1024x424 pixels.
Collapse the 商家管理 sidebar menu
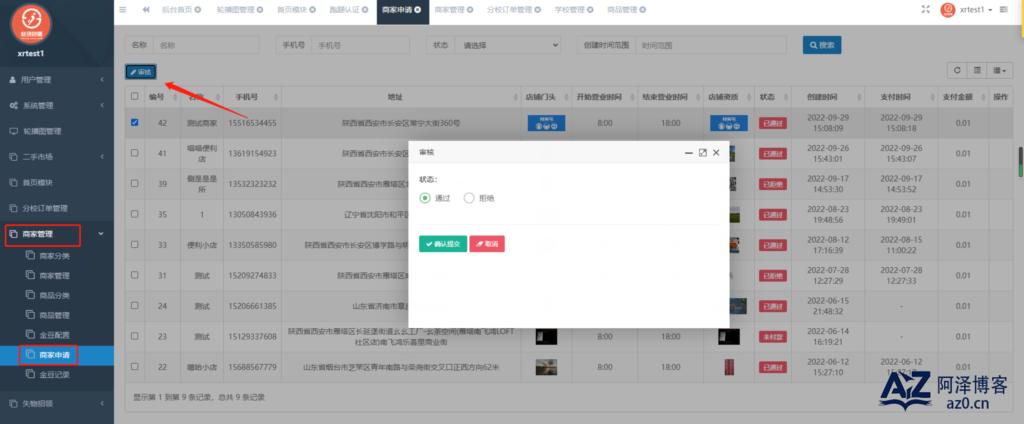[57, 234]
